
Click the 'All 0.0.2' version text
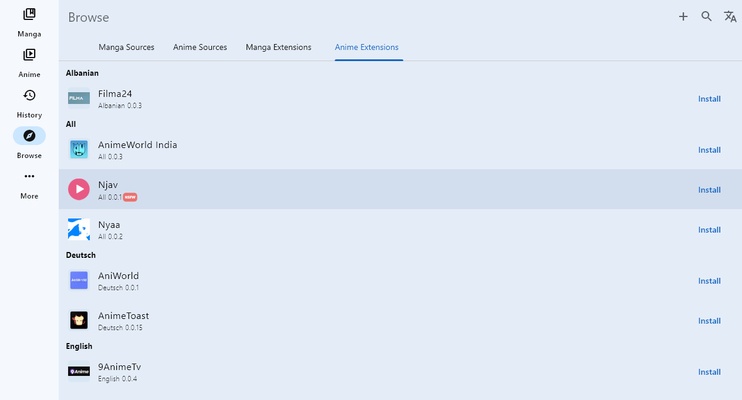click(x=110, y=236)
